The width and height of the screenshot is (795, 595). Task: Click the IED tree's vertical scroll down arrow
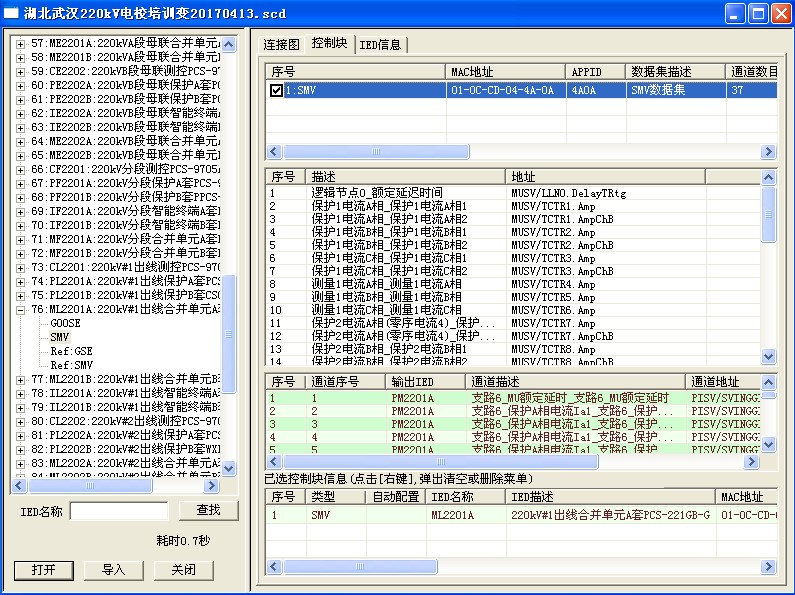point(228,468)
